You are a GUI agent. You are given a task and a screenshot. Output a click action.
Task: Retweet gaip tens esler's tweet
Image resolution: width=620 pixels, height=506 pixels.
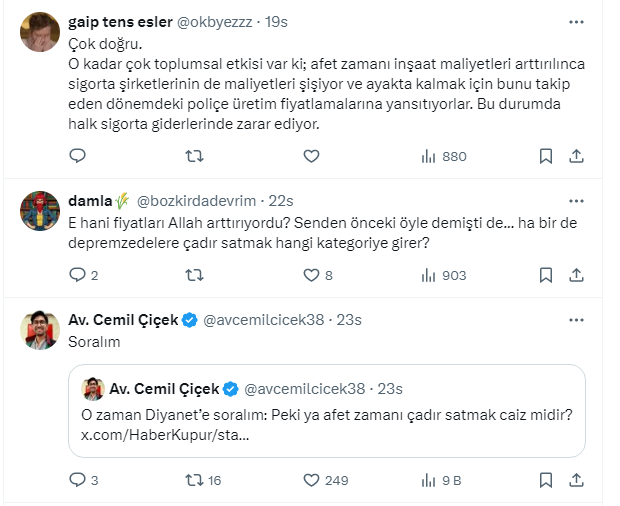(195, 156)
